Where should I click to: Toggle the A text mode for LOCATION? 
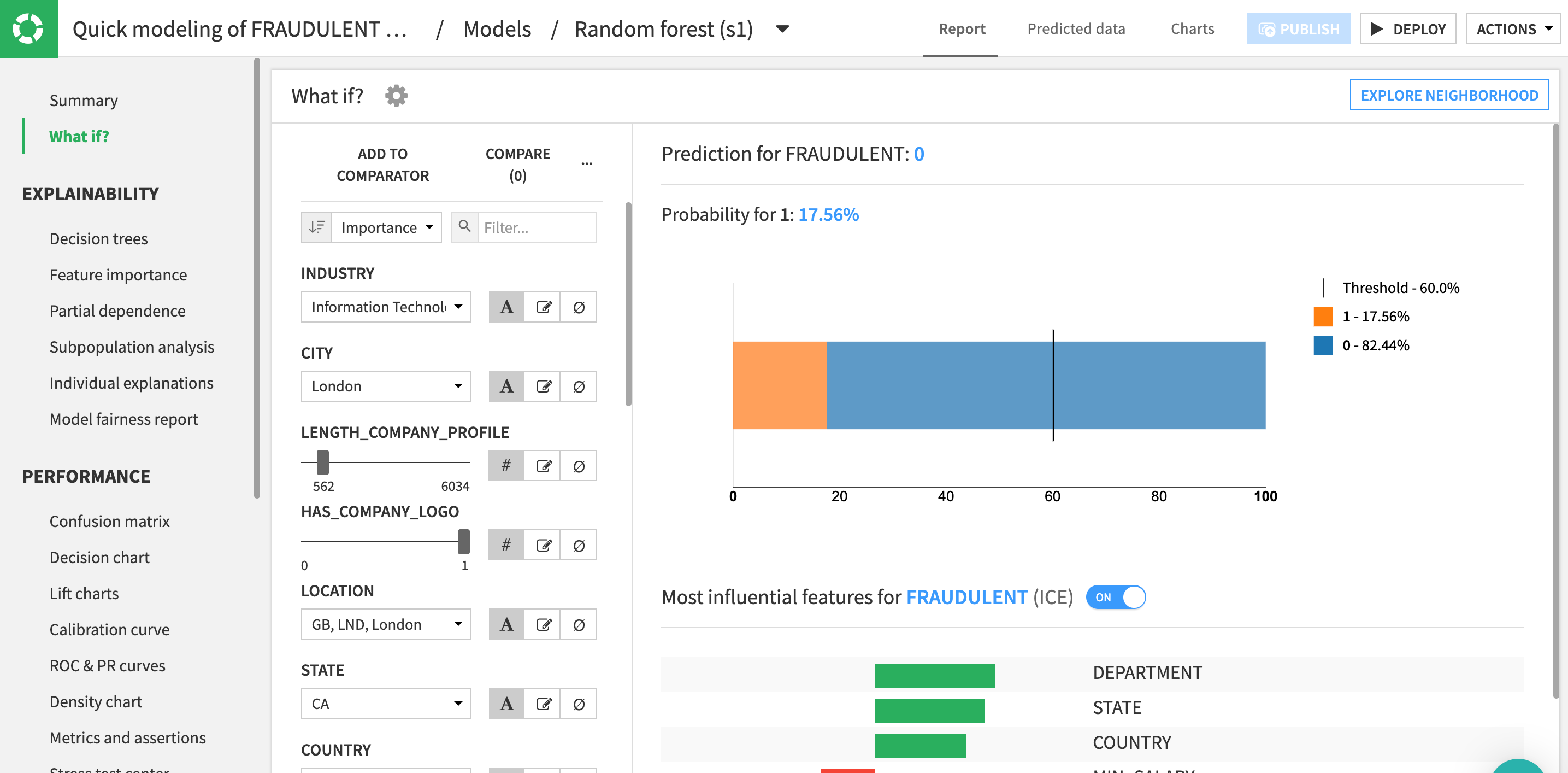506,624
